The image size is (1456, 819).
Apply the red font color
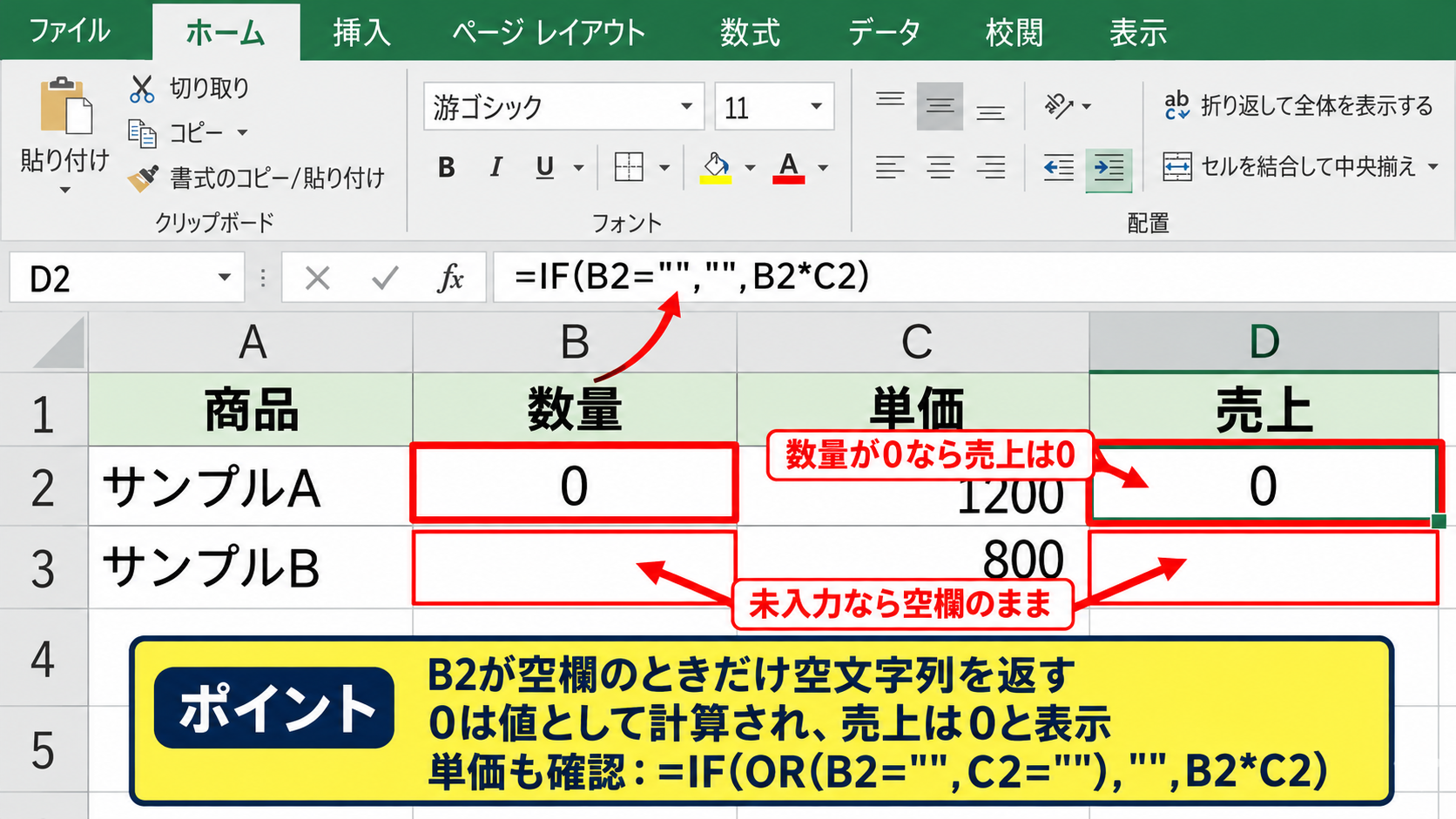click(x=789, y=167)
